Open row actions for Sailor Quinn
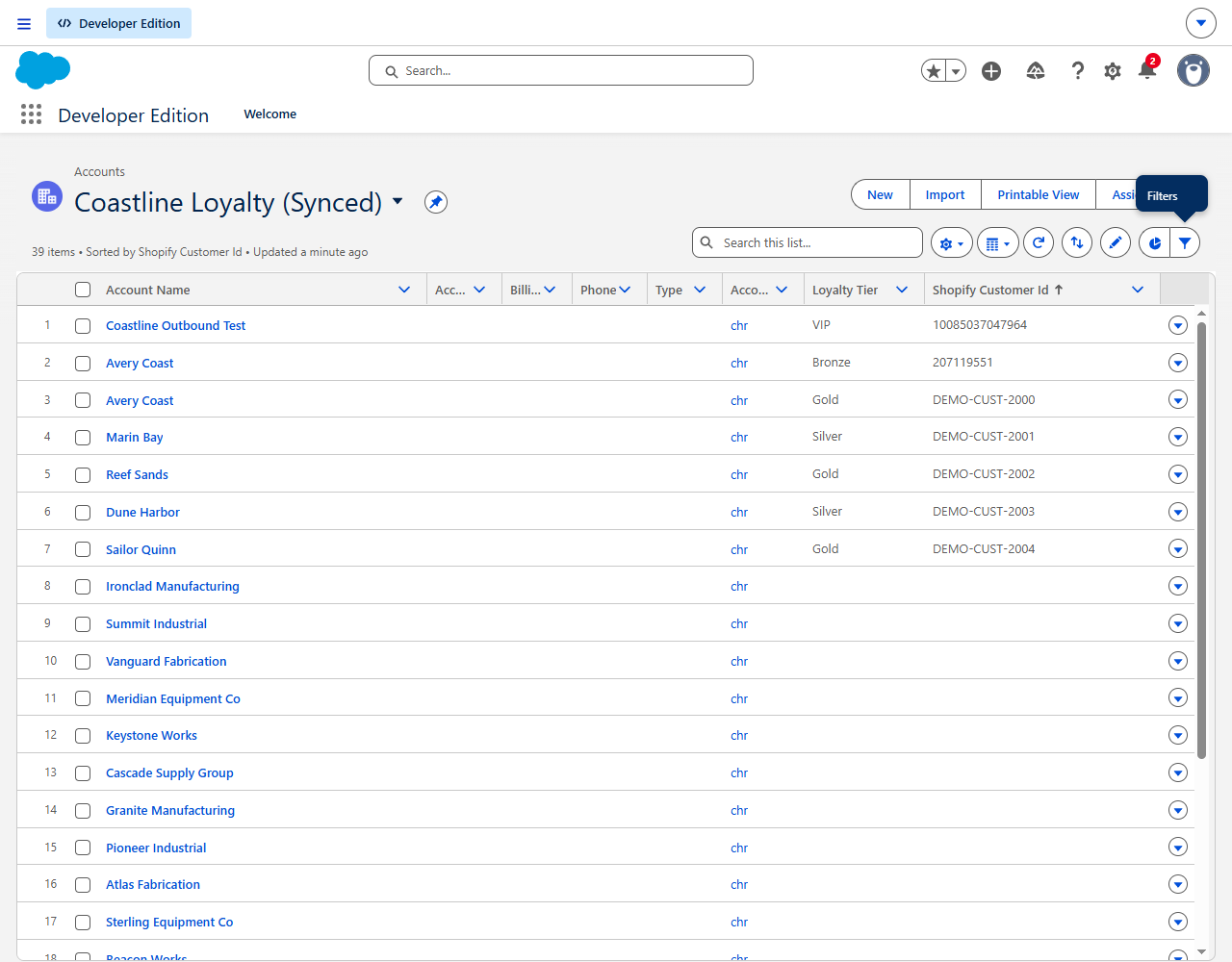 click(1177, 549)
